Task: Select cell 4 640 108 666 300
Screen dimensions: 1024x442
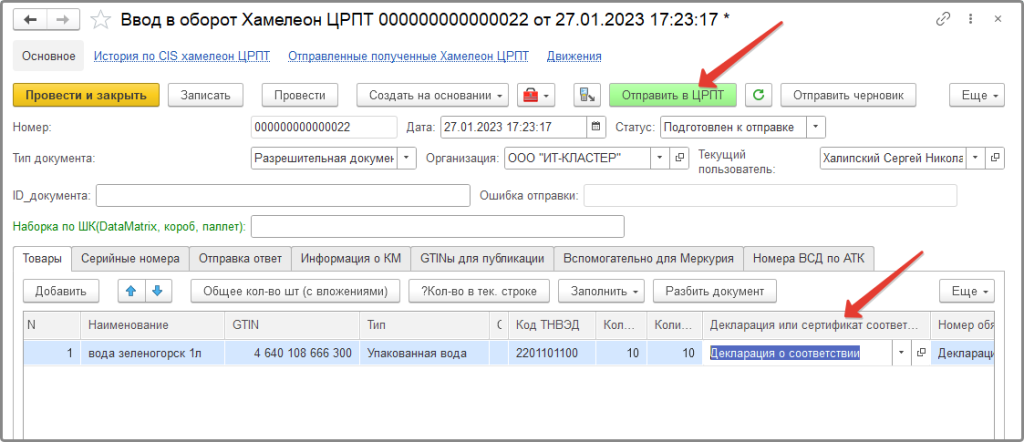Action: 292,353
